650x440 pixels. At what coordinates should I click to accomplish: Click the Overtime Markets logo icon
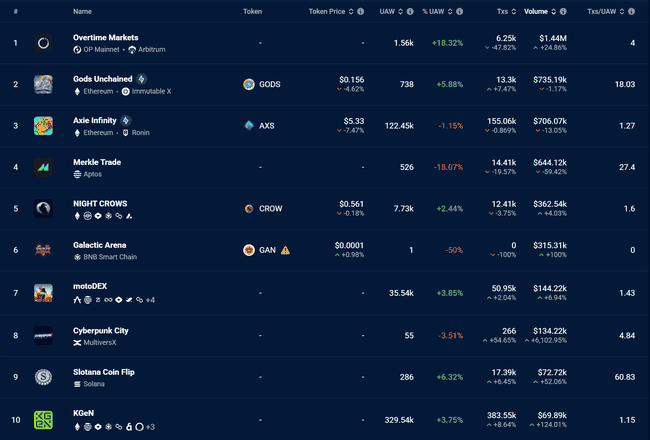pos(44,43)
